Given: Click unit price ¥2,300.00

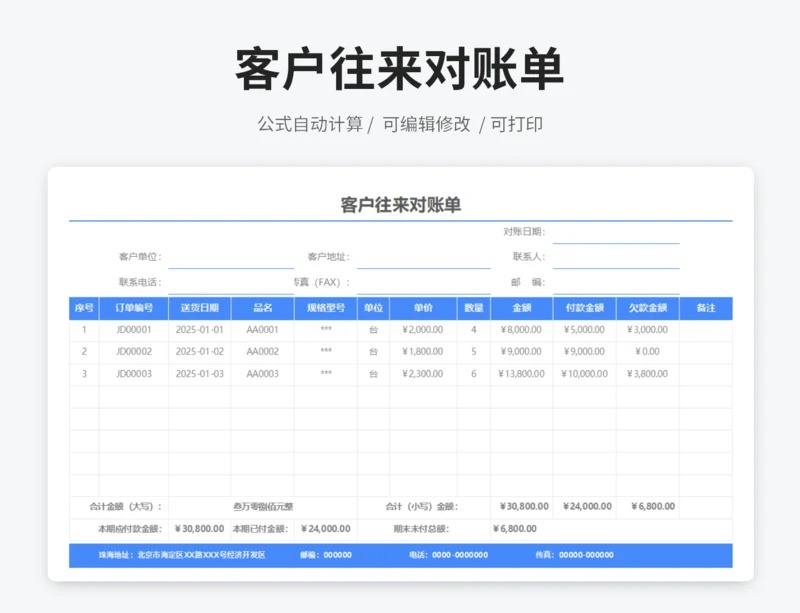Looking at the screenshot, I should click(423, 374).
